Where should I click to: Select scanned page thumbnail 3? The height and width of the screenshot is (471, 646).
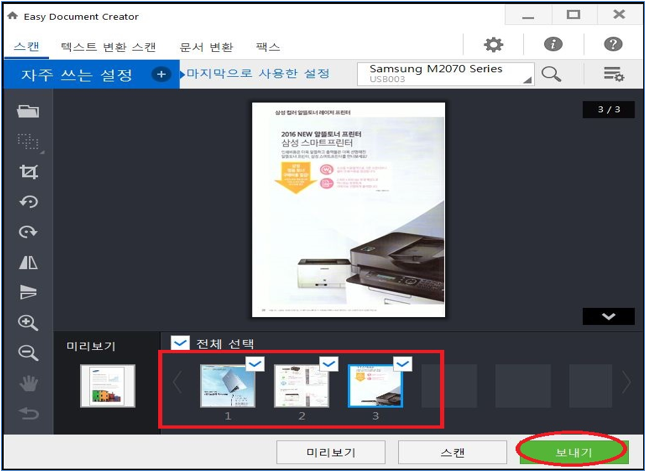(x=375, y=386)
